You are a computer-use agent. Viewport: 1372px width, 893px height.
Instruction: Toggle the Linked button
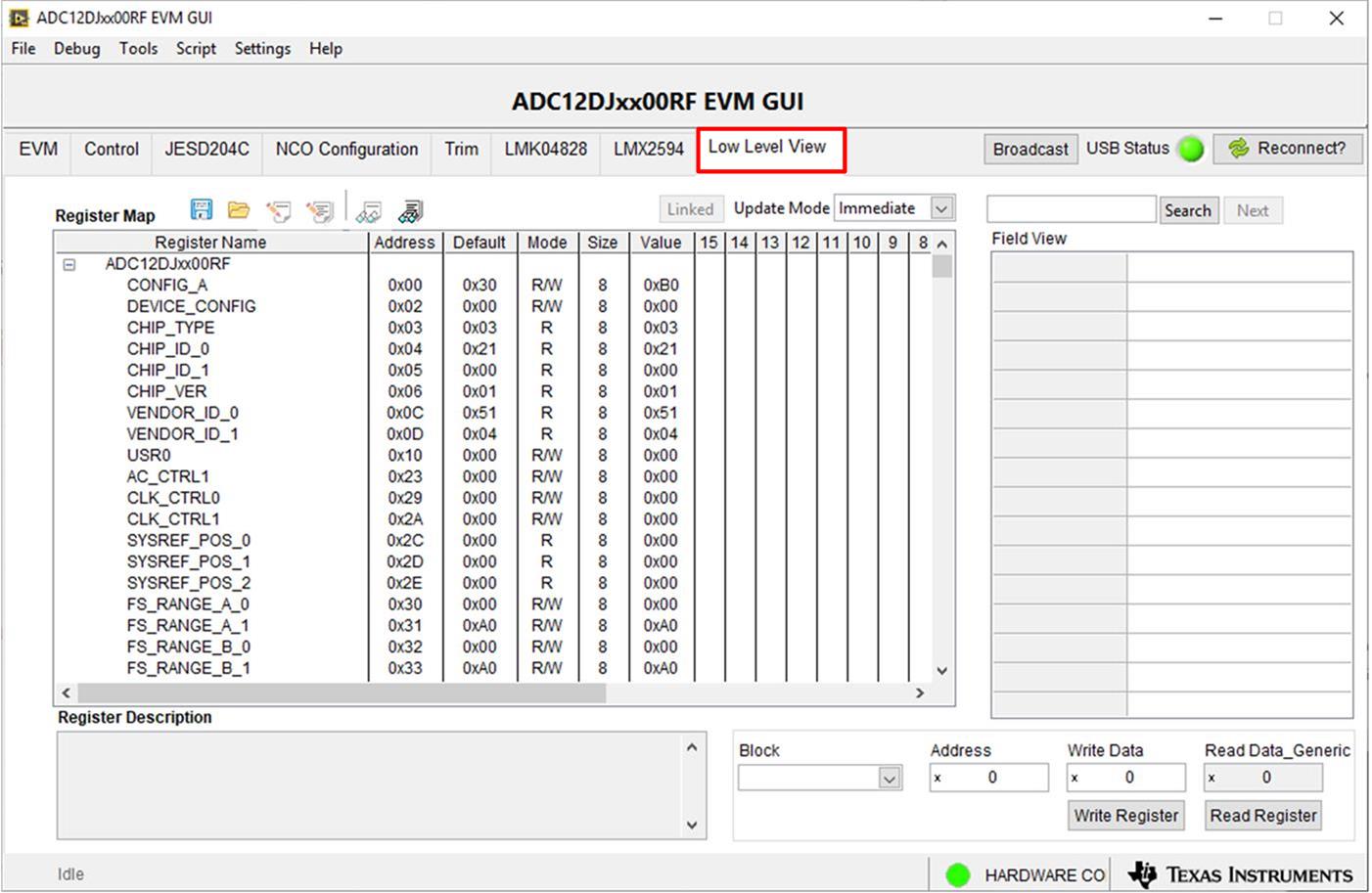point(690,209)
